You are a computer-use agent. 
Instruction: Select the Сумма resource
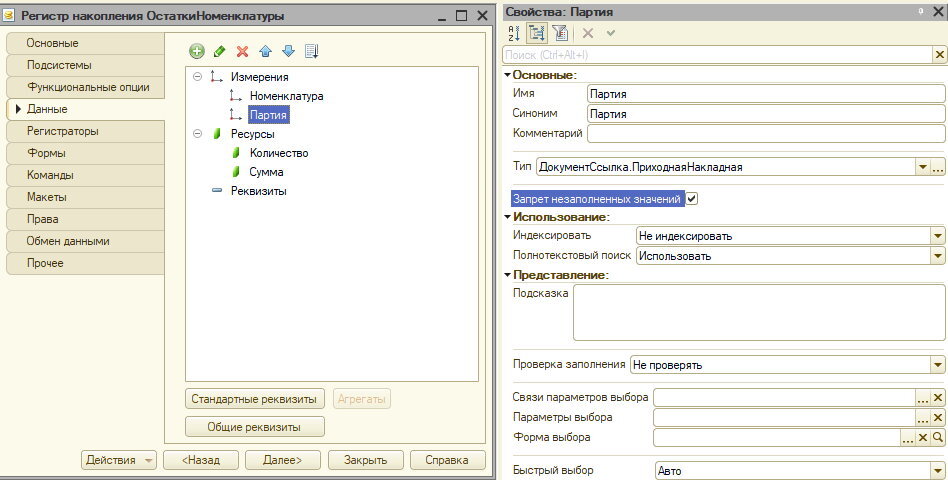tap(266, 172)
